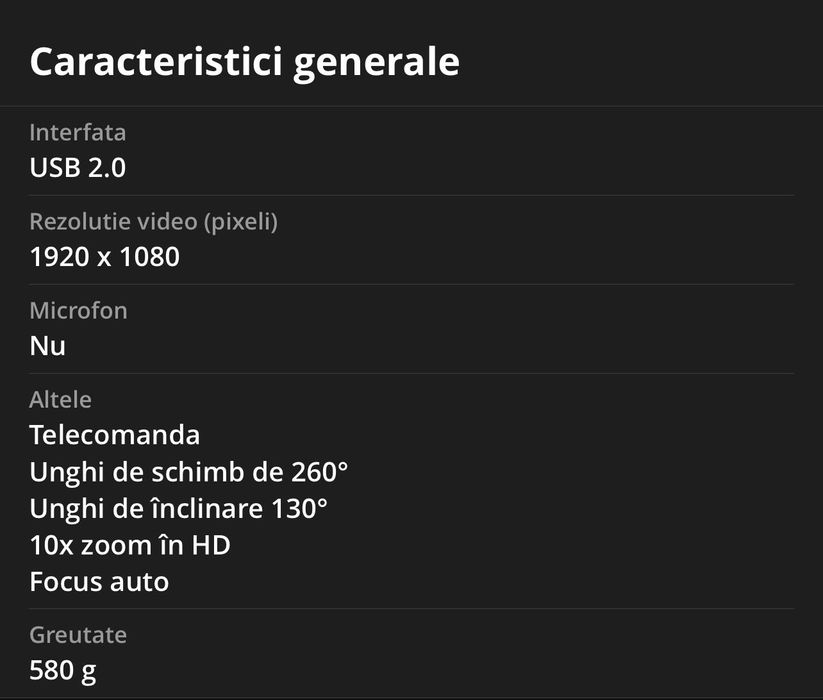Click the Nu value under Microfon
823x700 pixels.
47,346
